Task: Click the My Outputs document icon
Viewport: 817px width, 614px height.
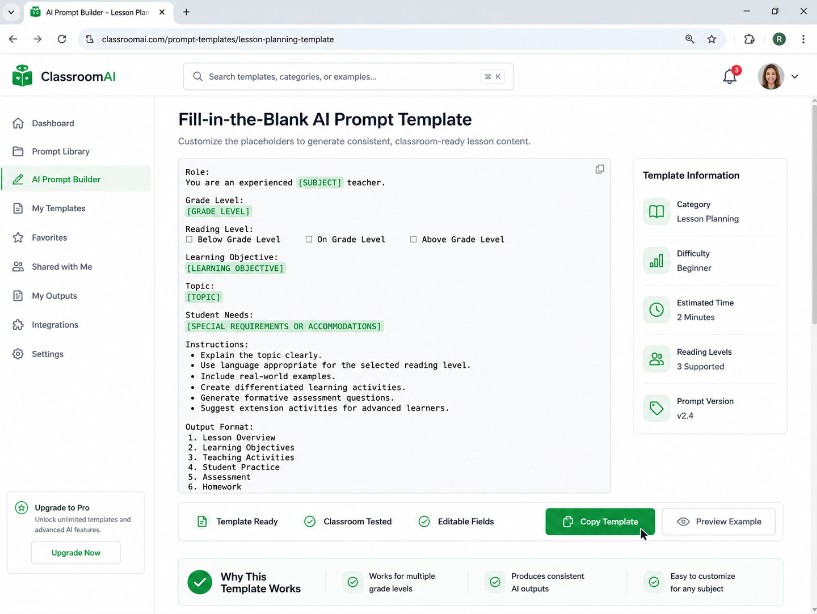Action: click(18, 296)
